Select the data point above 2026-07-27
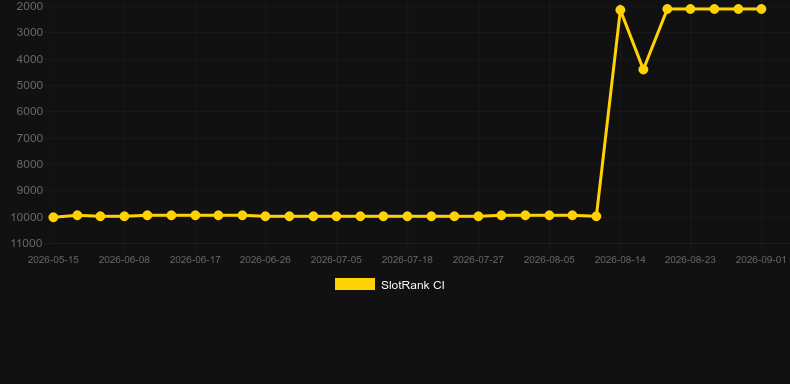Viewport: 790px width, 384px height. pos(479,216)
